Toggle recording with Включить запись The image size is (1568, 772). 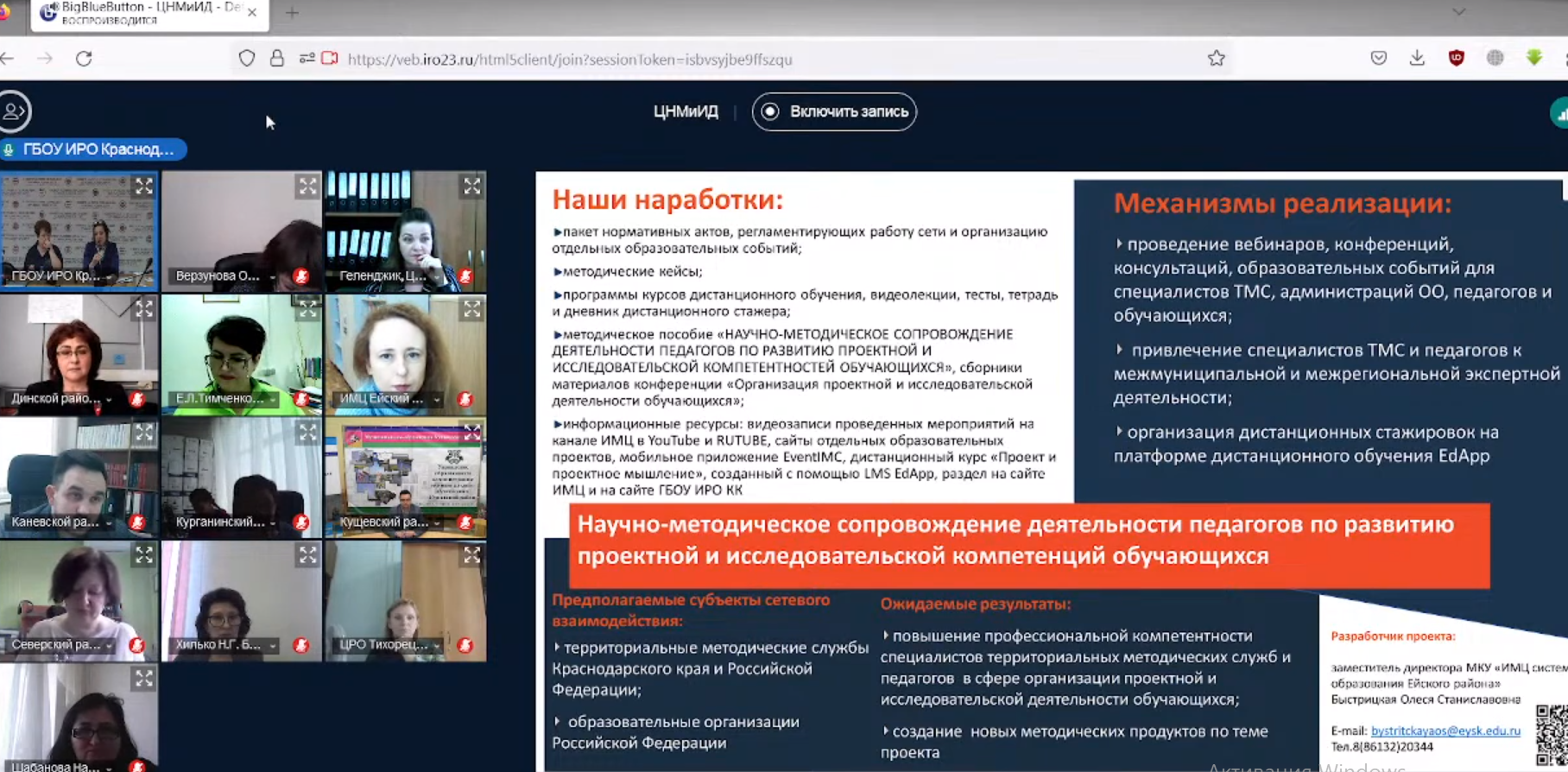834,112
